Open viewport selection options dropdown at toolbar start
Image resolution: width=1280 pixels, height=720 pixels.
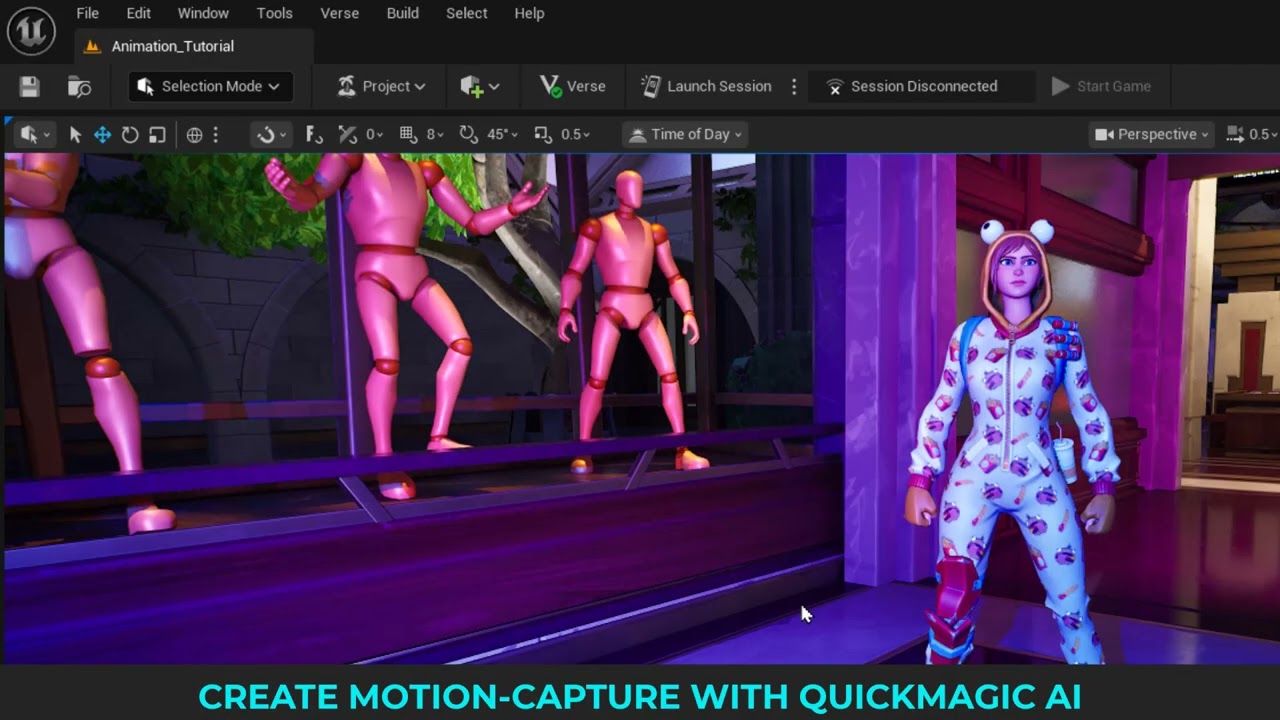click(x=34, y=135)
